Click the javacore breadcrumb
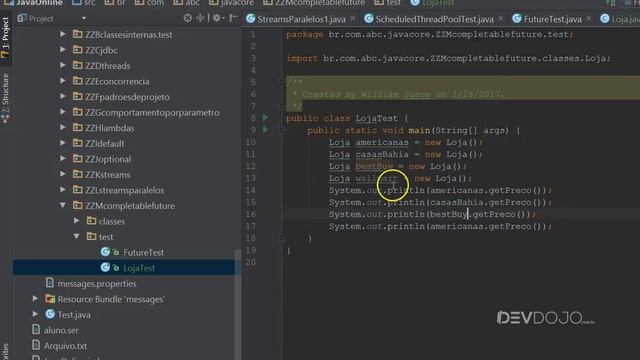The height and width of the screenshot is (360, 640). click(x=237, y=2)
